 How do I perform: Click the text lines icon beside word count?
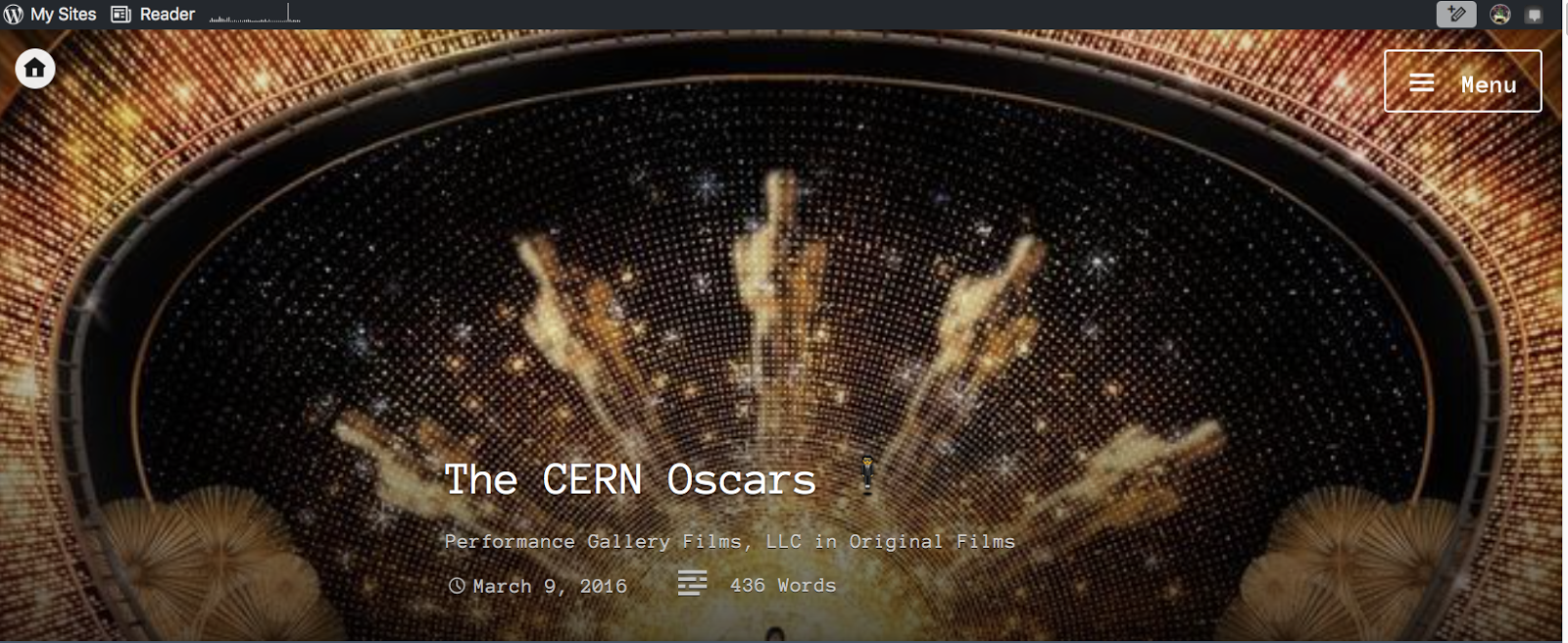pos(692,583)
